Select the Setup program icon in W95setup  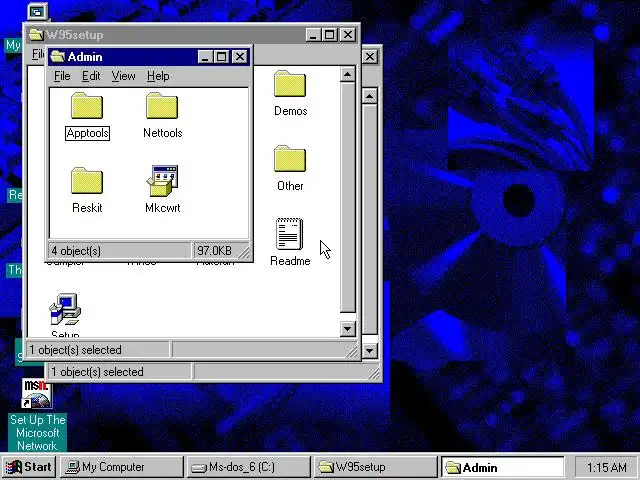pyautogui.click(x=65, y=309)
